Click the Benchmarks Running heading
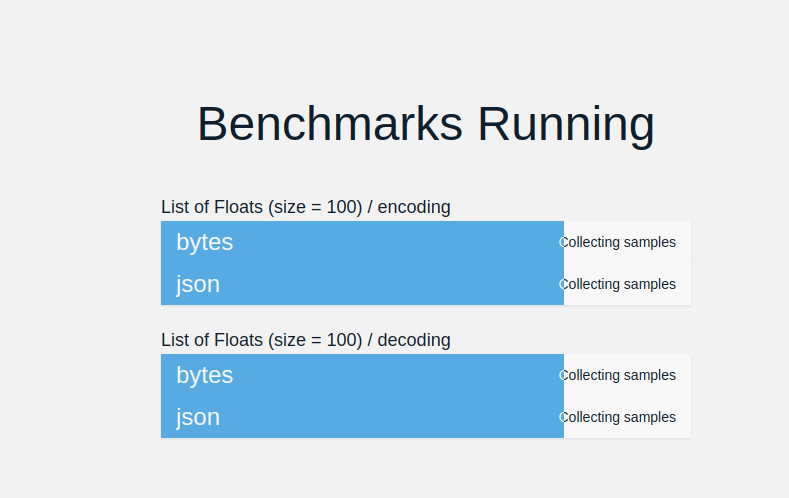This screenshot has width=789, height=498. click(426, 124)
